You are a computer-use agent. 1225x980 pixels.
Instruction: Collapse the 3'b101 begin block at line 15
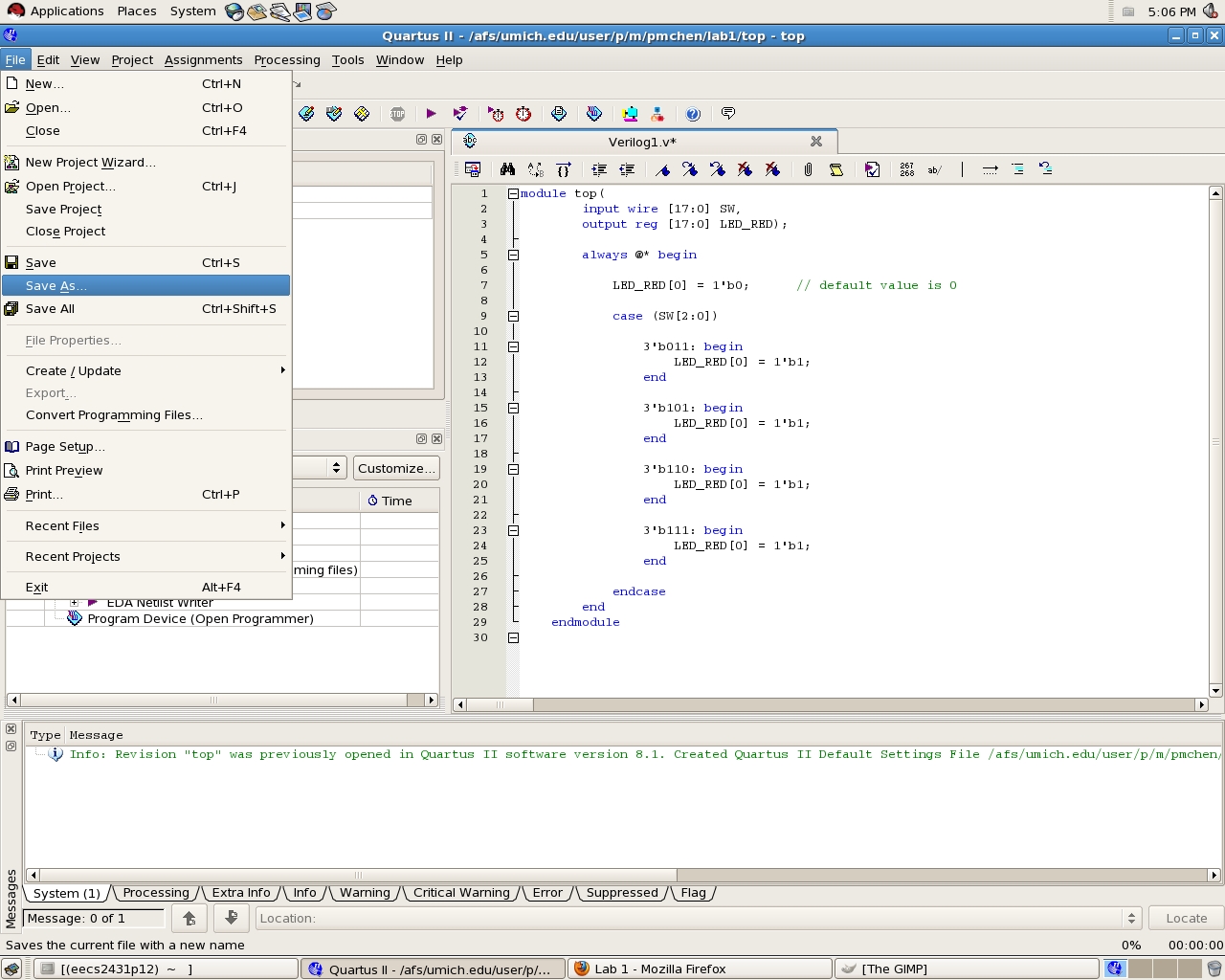[x=513, y=408]
